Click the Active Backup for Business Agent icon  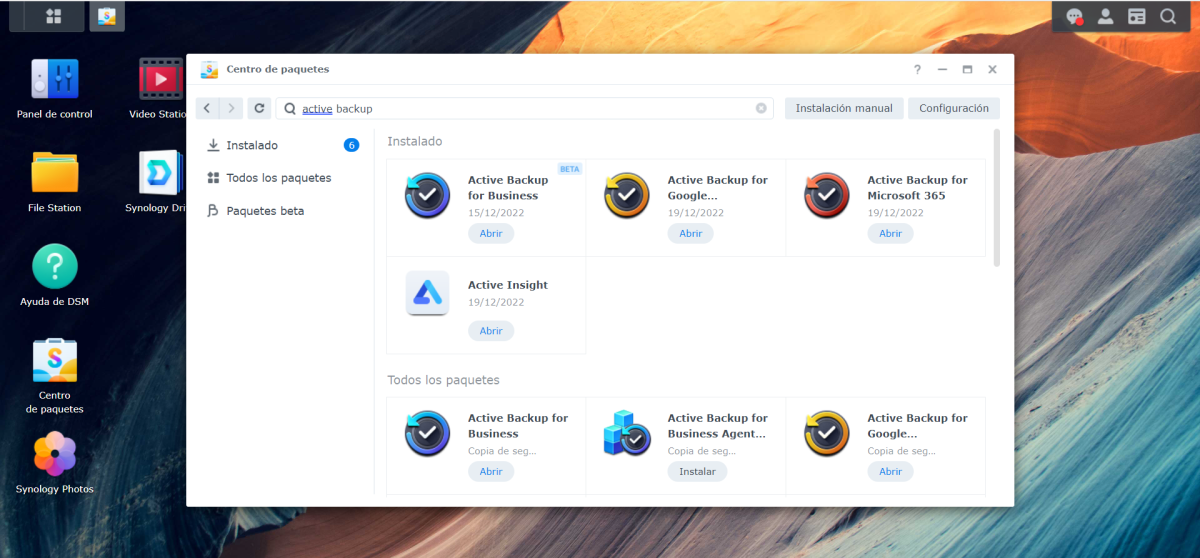click(x=627, y=433)
